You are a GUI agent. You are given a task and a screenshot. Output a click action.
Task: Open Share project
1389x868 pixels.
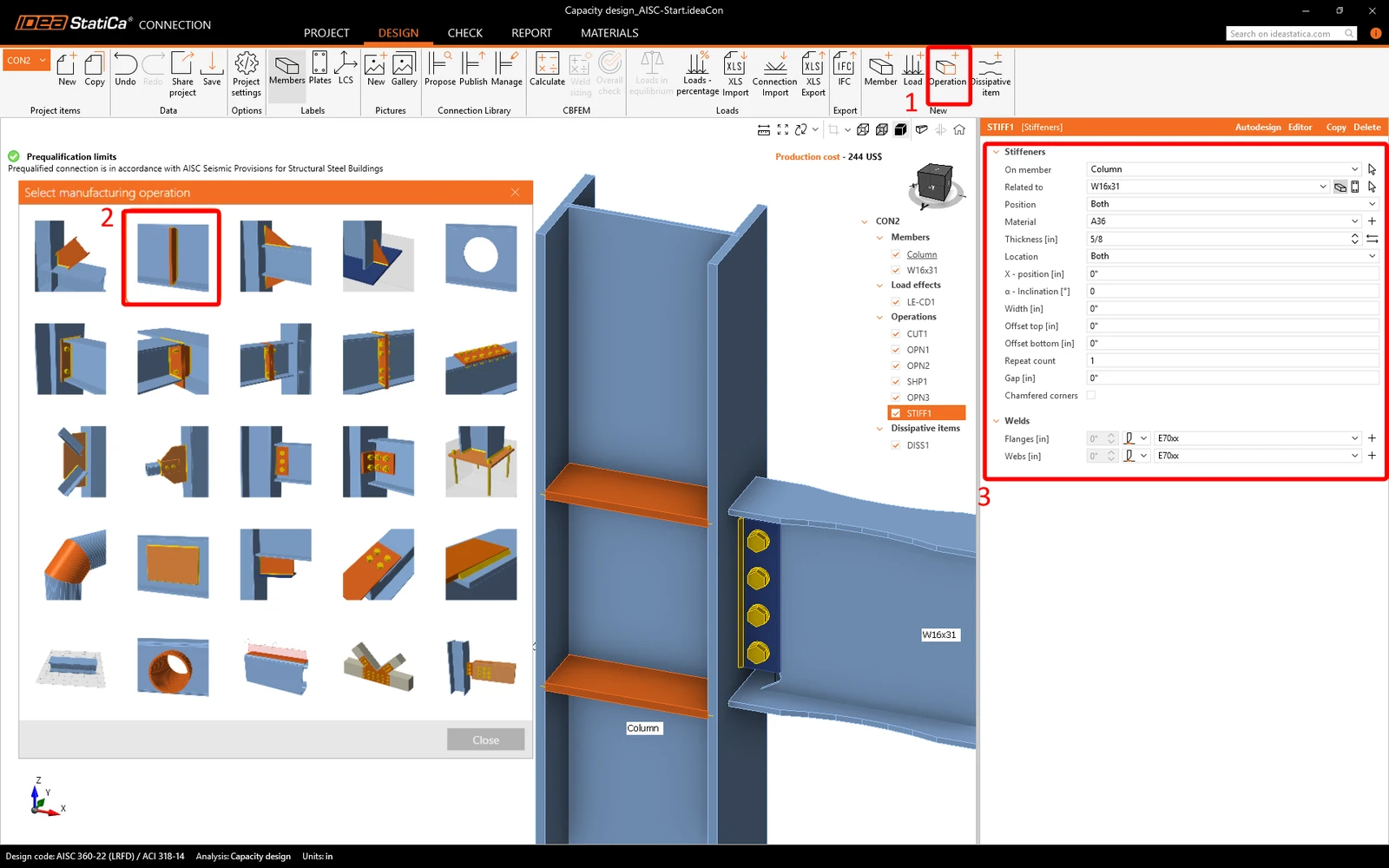pos(182,74)
